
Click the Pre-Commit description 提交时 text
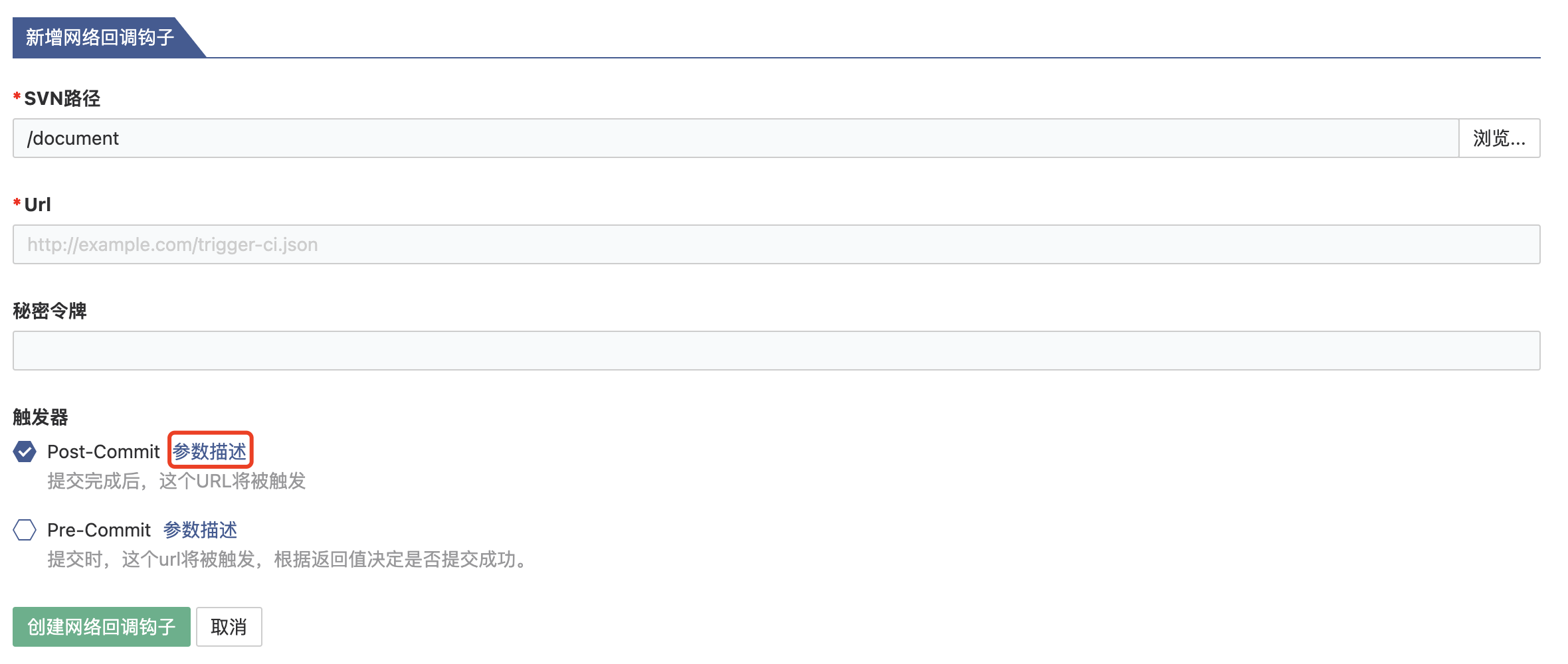click(289, 559)
